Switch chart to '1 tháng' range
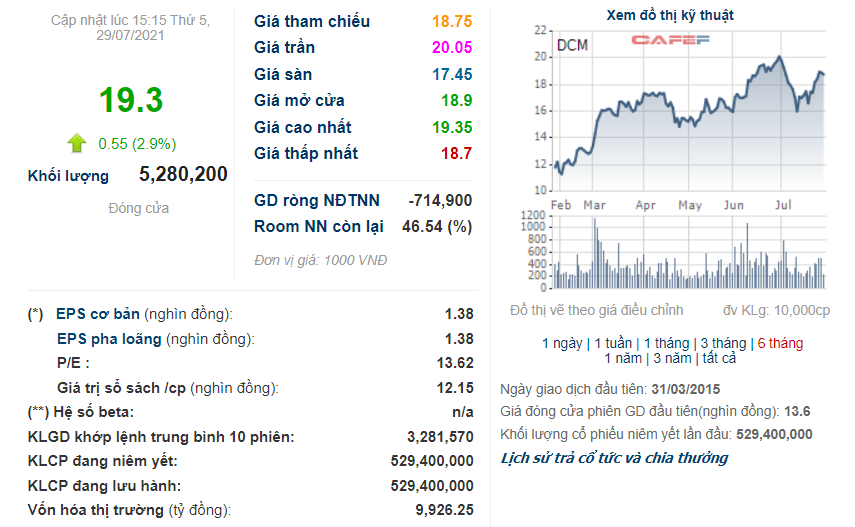Viewport: 855px width, 527px height. click(x=669, y=343)
